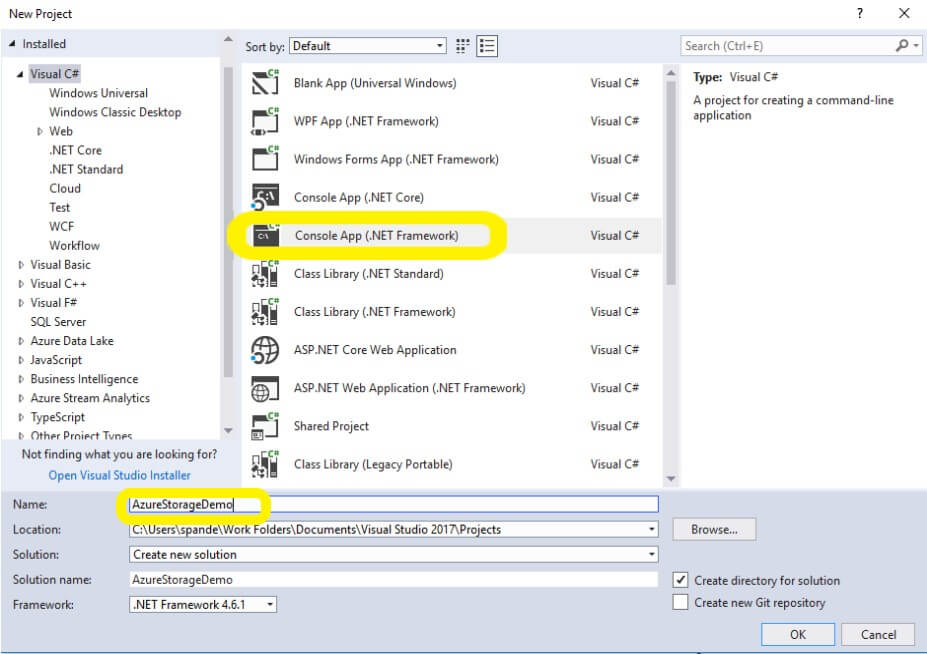The image size is (927, 654).
Task: Select Class Library (Legacy Portable) template name
Action: coord(373,464)
